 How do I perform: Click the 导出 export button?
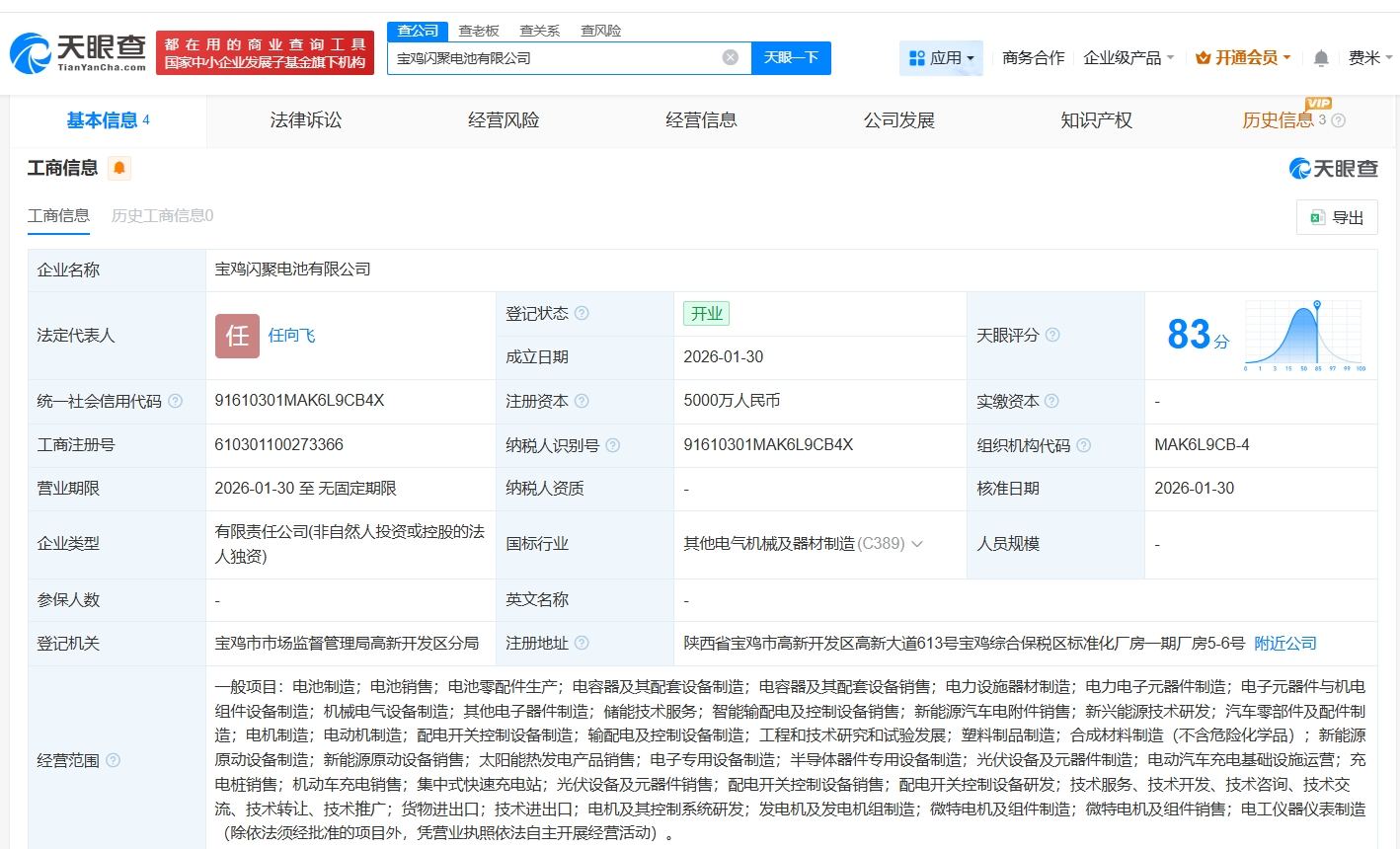[1337, 217]
